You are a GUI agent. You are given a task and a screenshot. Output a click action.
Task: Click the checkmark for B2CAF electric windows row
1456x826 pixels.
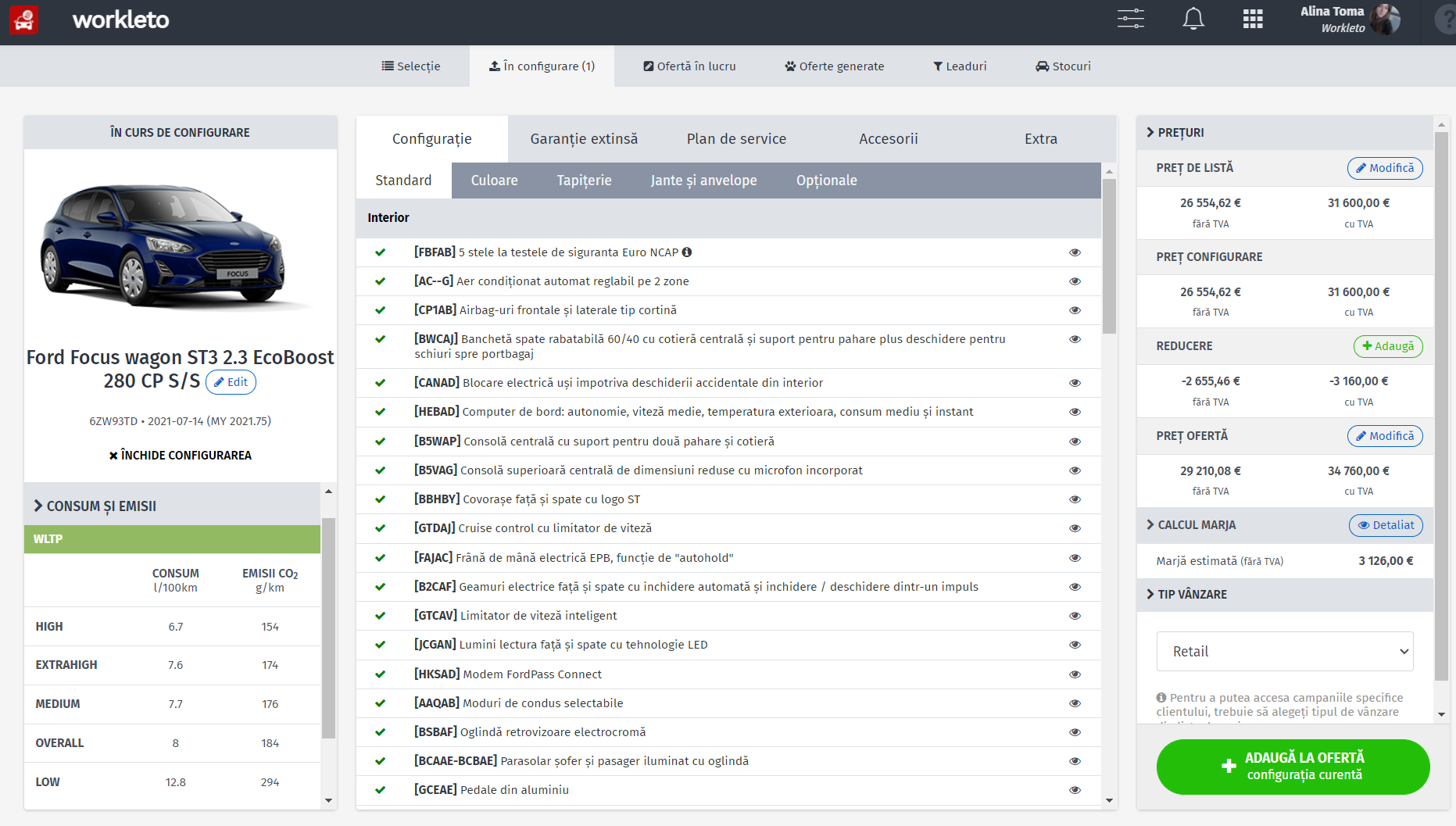coord(380,587)
